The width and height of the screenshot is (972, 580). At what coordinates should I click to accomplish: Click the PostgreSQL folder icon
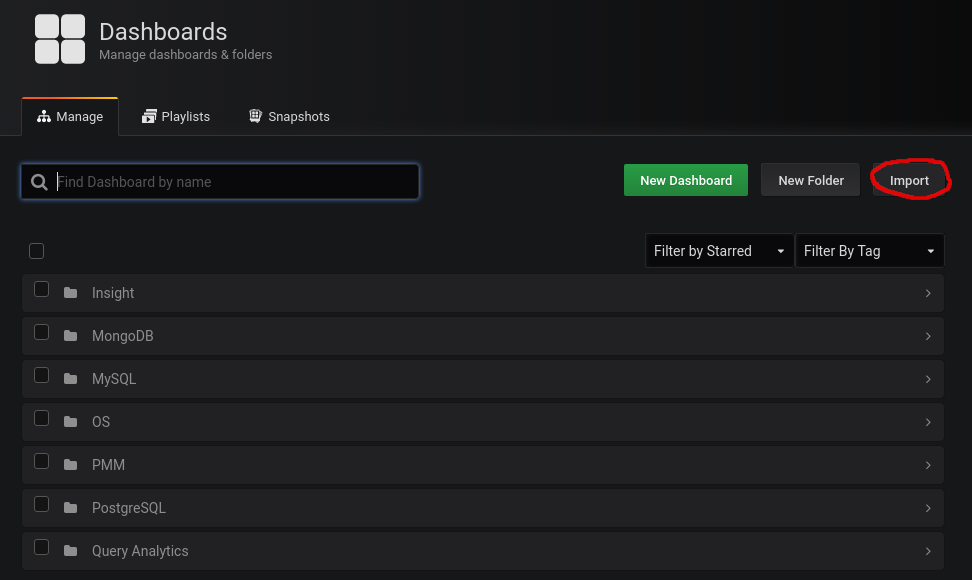click(70, 508)
